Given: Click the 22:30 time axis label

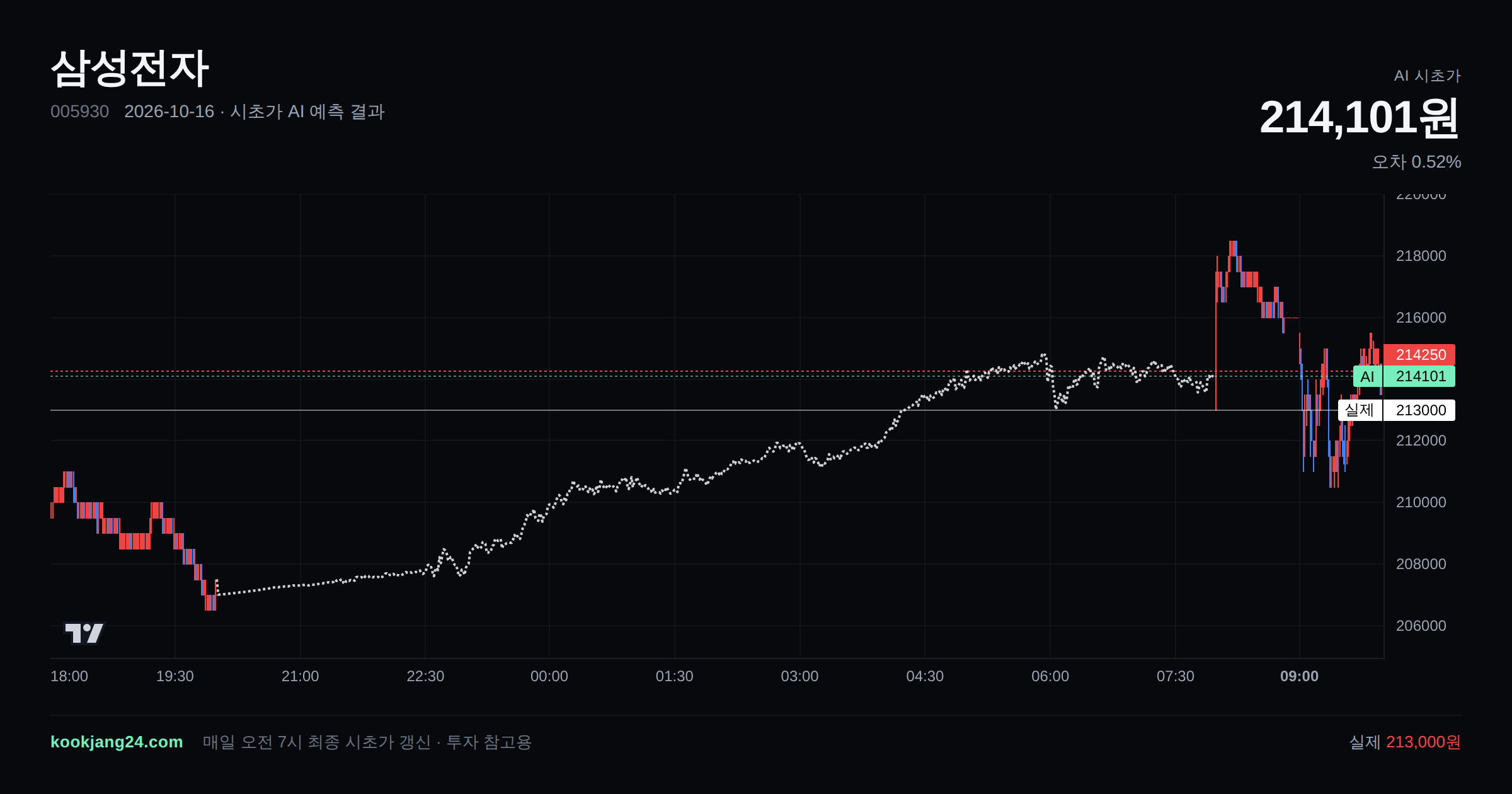Looking at the screenshot, I should point(425,676).
